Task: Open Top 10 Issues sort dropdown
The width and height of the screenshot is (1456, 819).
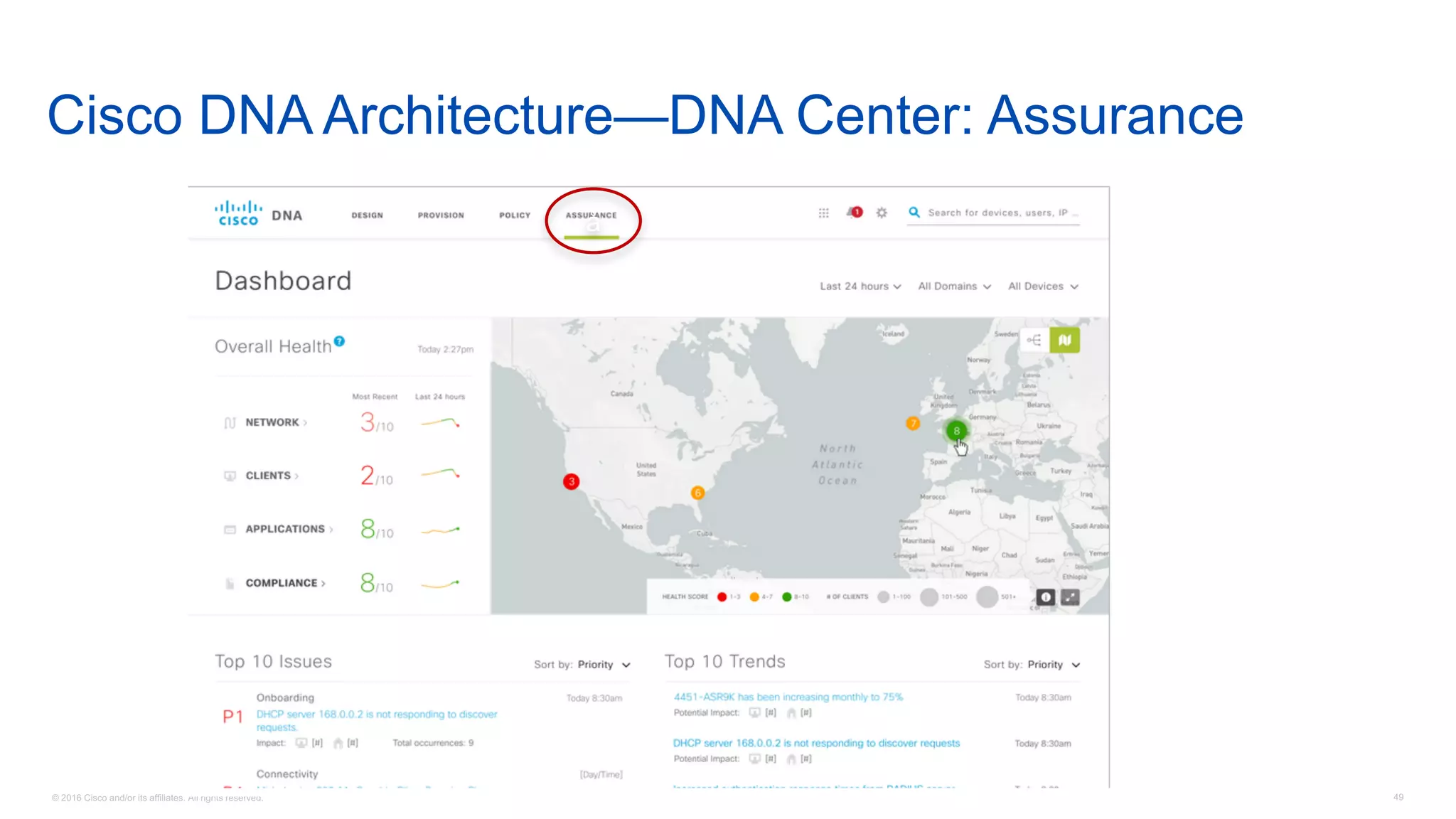Action: 604,665
